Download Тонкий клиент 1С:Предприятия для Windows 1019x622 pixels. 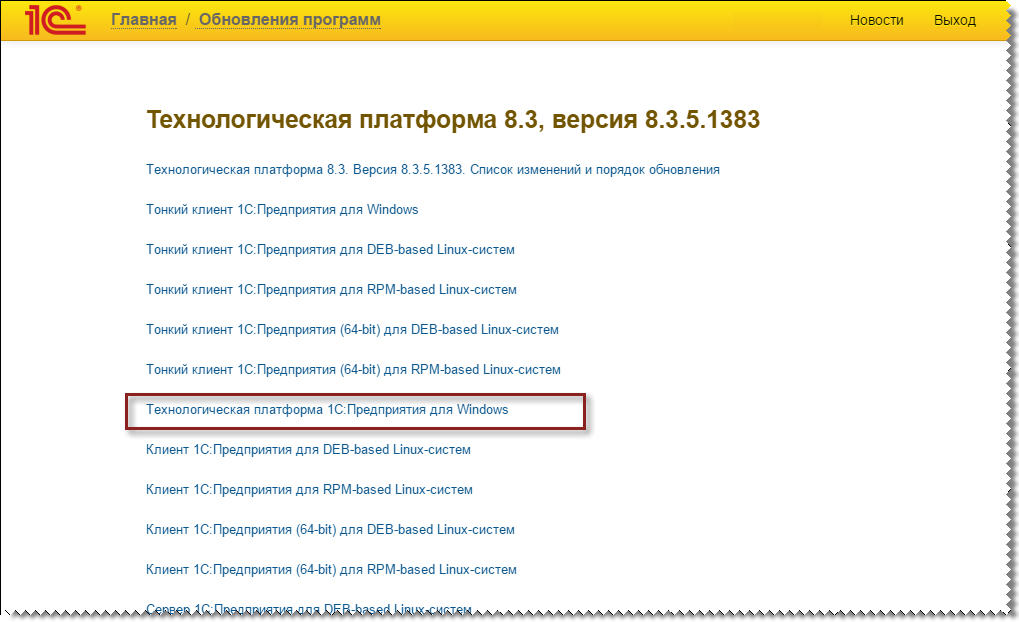[283, 209]
